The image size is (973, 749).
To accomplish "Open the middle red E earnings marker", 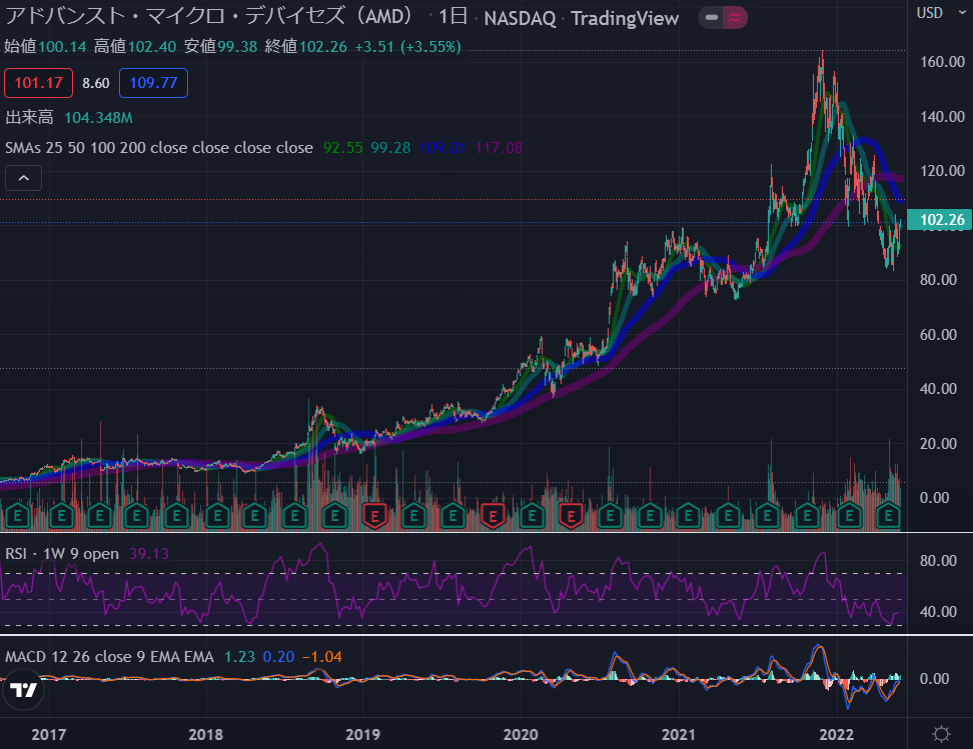I will pyautogui.click(x=493, y=516).
